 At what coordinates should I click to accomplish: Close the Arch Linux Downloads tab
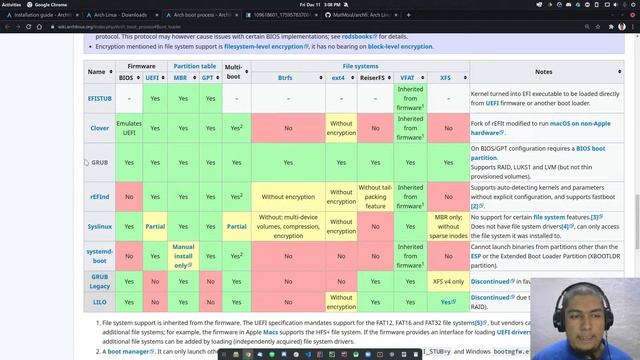[157, 15]
